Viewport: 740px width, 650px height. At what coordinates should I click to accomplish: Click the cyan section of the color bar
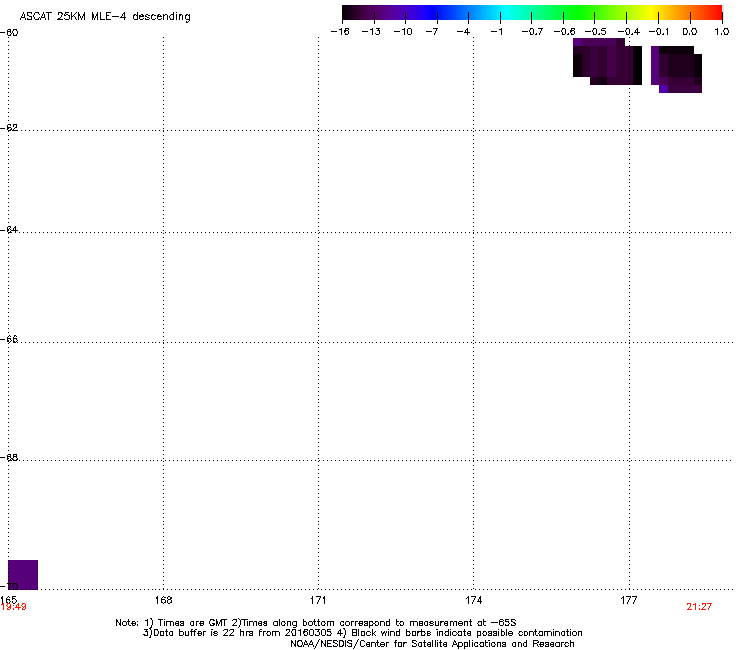505,12
